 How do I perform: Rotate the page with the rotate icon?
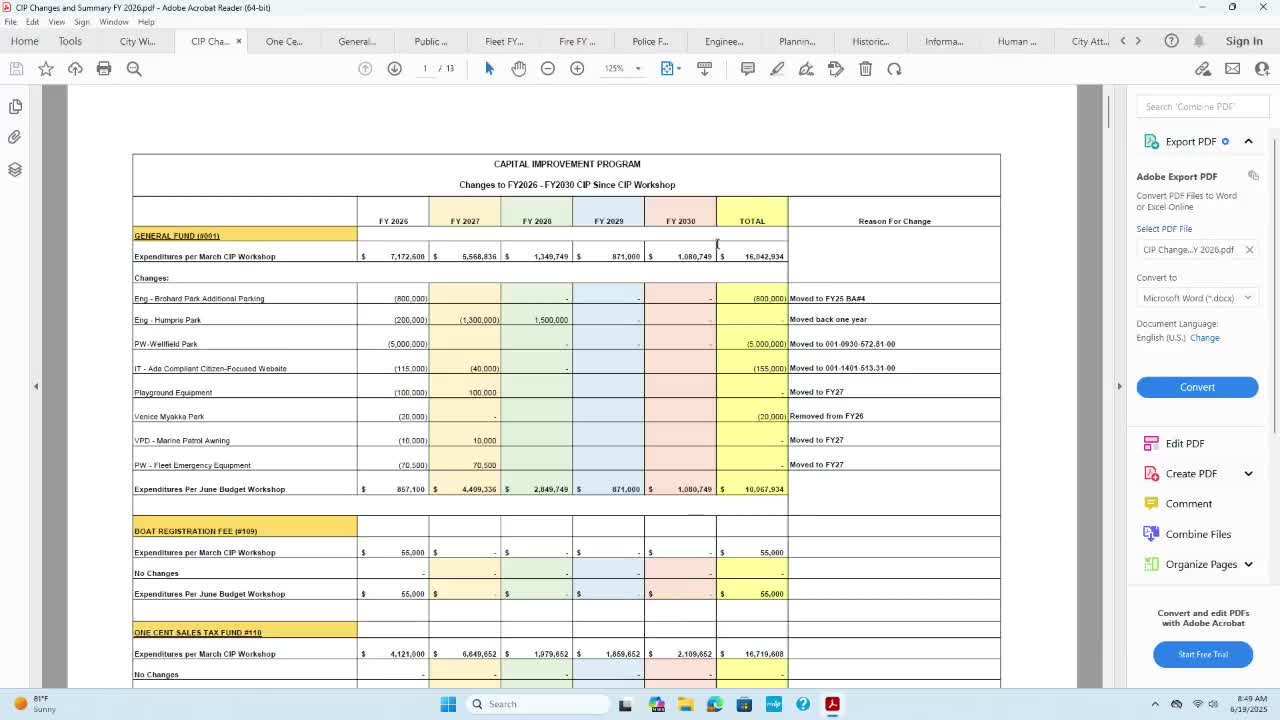click(x=895, y=69)
